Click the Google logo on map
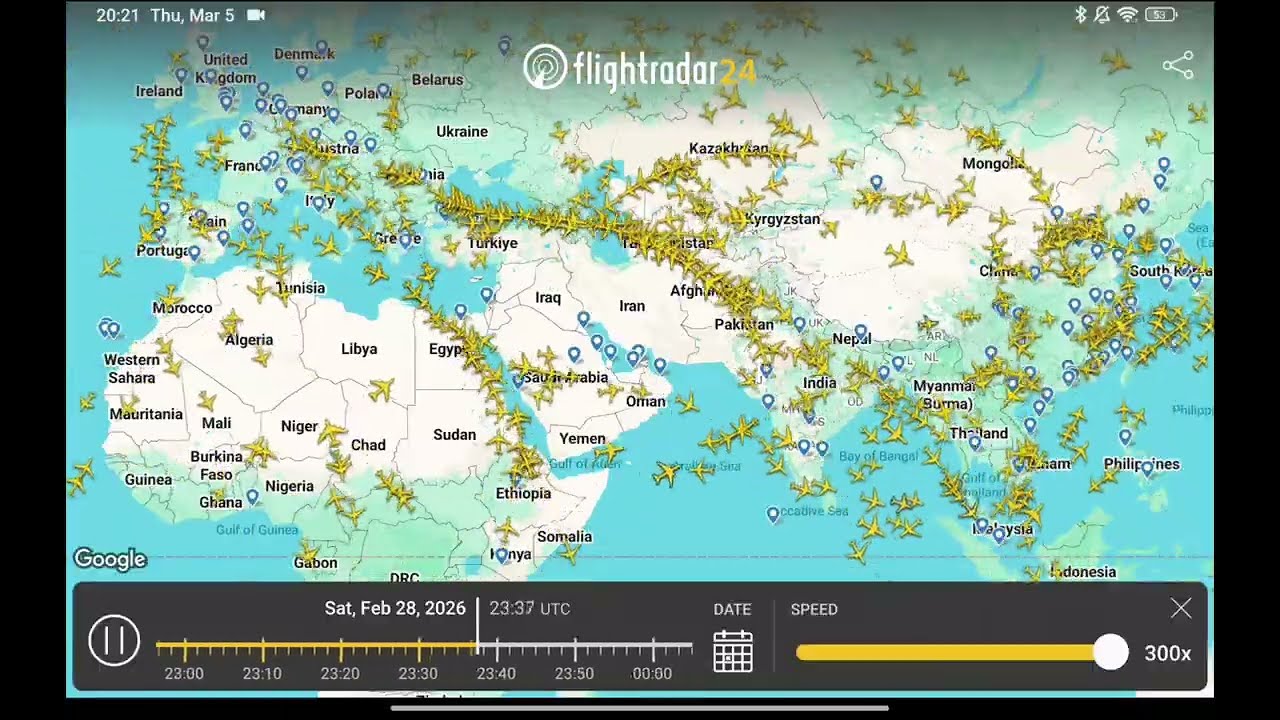The width and height of the screenshot is (1280, 720). (110, 559)
